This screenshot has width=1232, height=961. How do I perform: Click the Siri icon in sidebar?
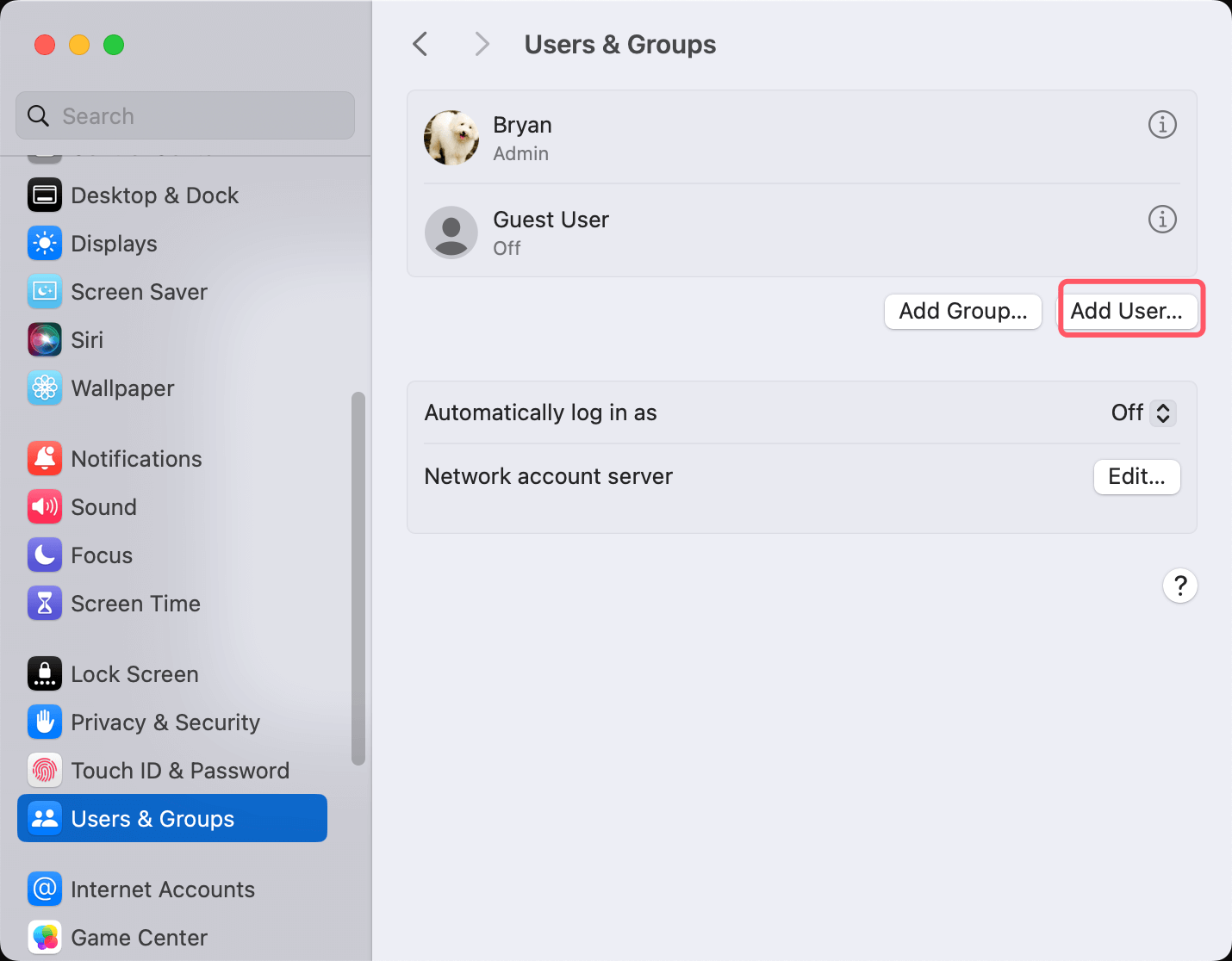pos(45,340)
